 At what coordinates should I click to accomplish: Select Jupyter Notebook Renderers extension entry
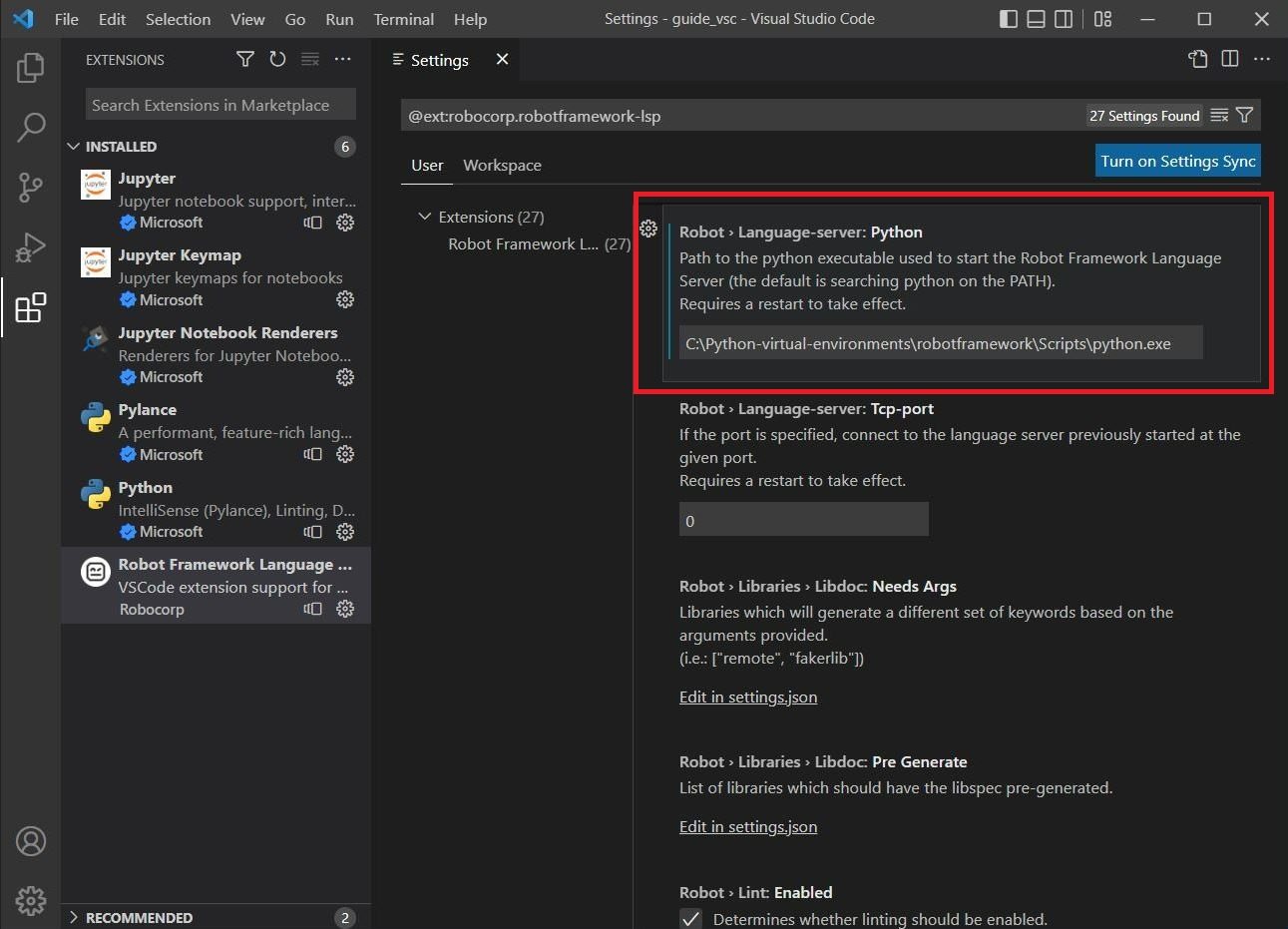215,354
